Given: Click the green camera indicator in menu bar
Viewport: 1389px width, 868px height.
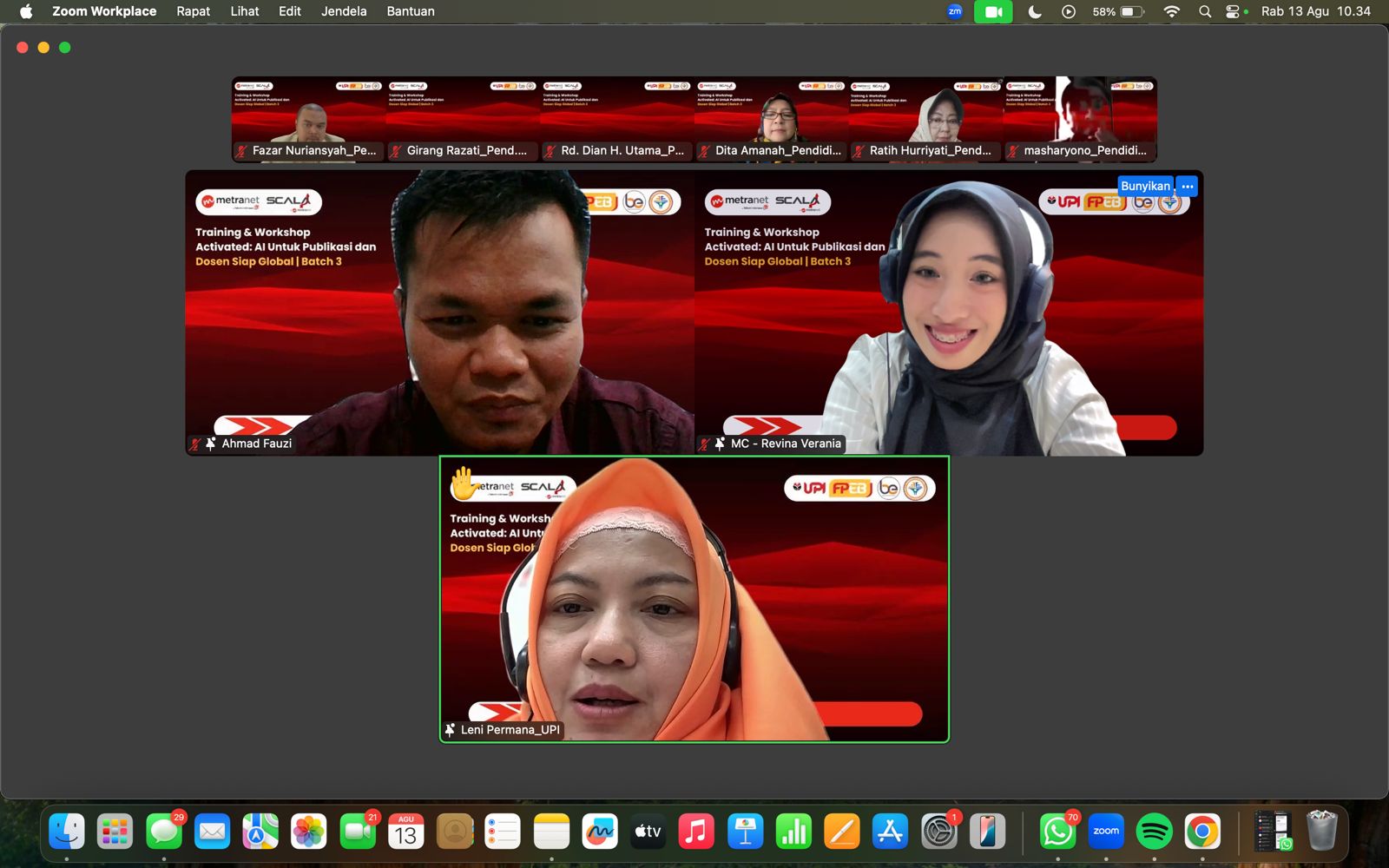Looking at the screenshot, I should click(x=993, y=11).
